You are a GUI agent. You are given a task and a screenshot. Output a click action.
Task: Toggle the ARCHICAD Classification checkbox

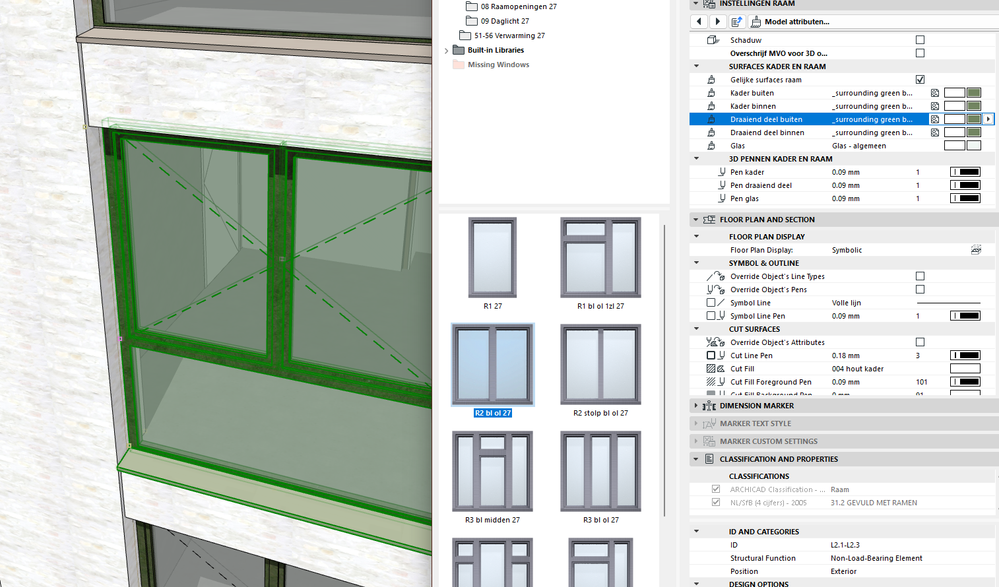pos(715,489)
